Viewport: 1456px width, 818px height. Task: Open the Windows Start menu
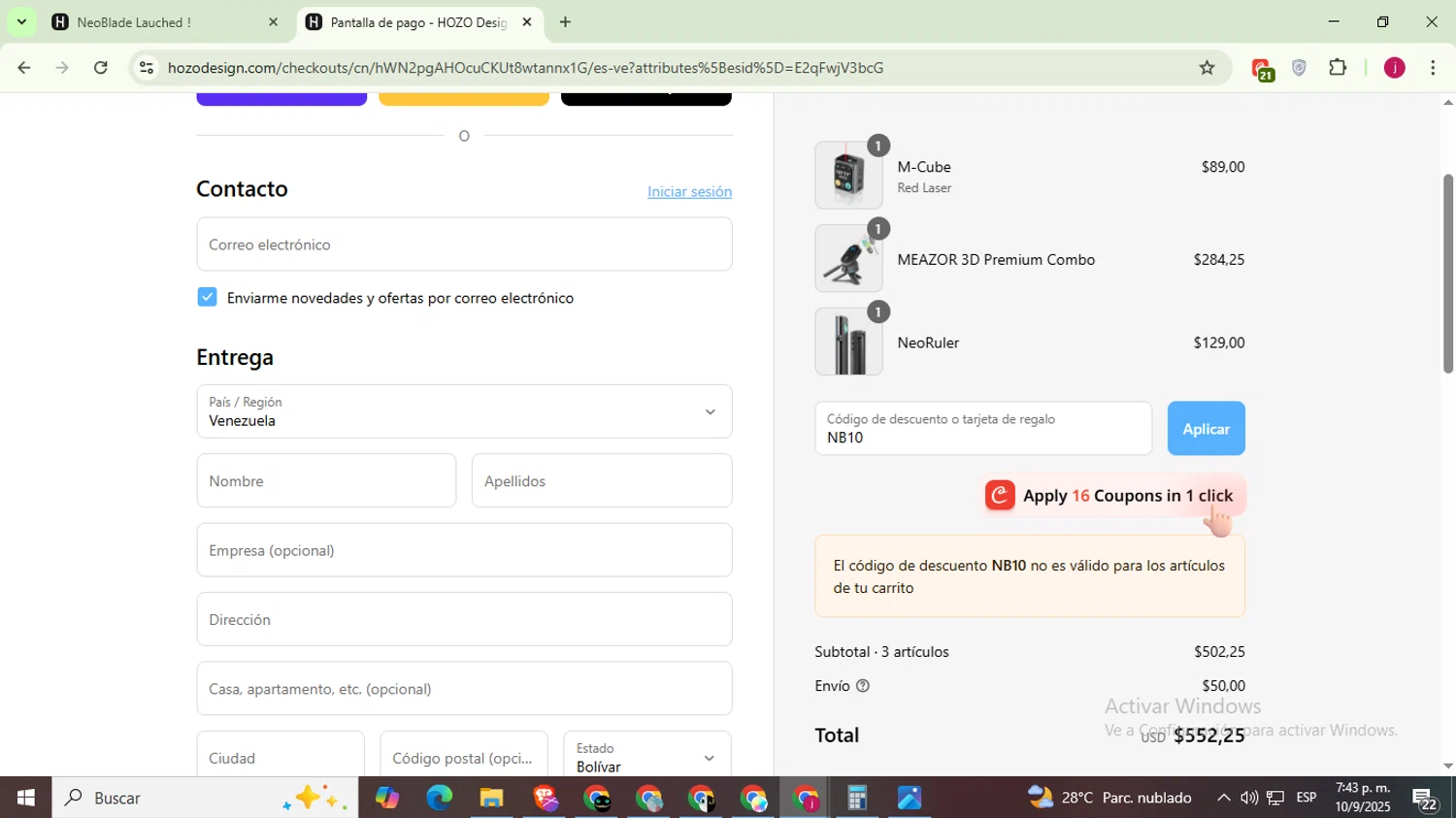pyautogui.click(x=25, y=798)
